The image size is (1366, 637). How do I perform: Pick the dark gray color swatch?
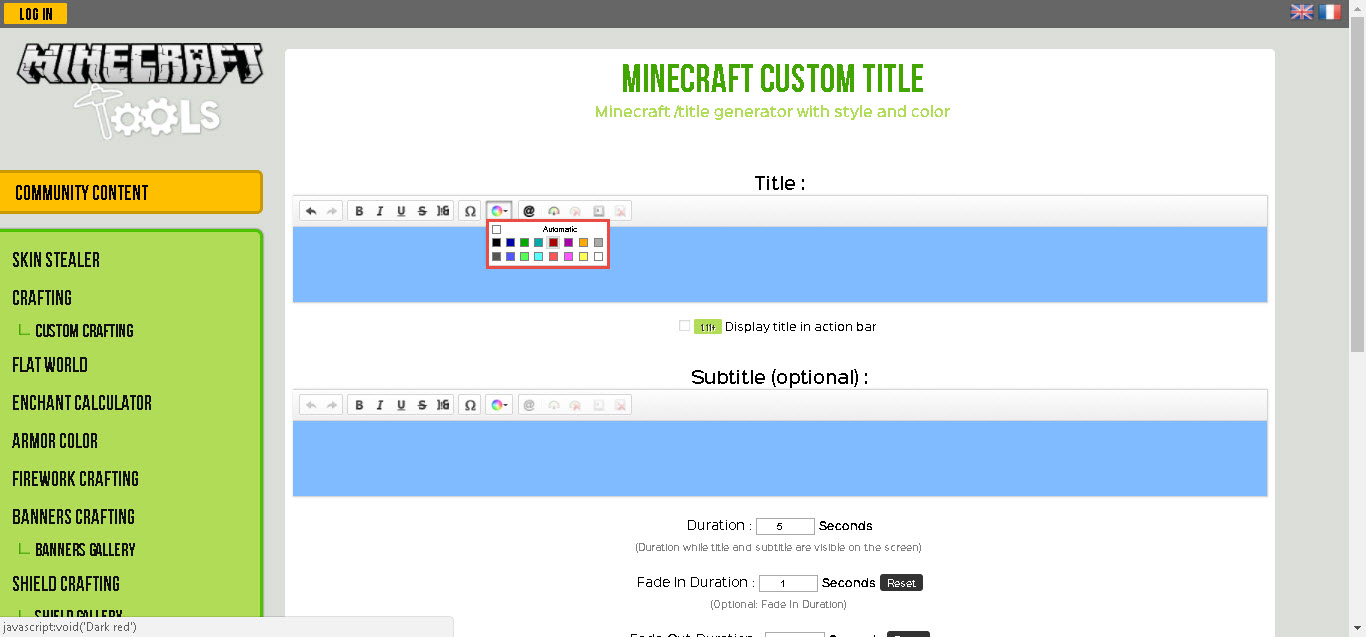496,257
